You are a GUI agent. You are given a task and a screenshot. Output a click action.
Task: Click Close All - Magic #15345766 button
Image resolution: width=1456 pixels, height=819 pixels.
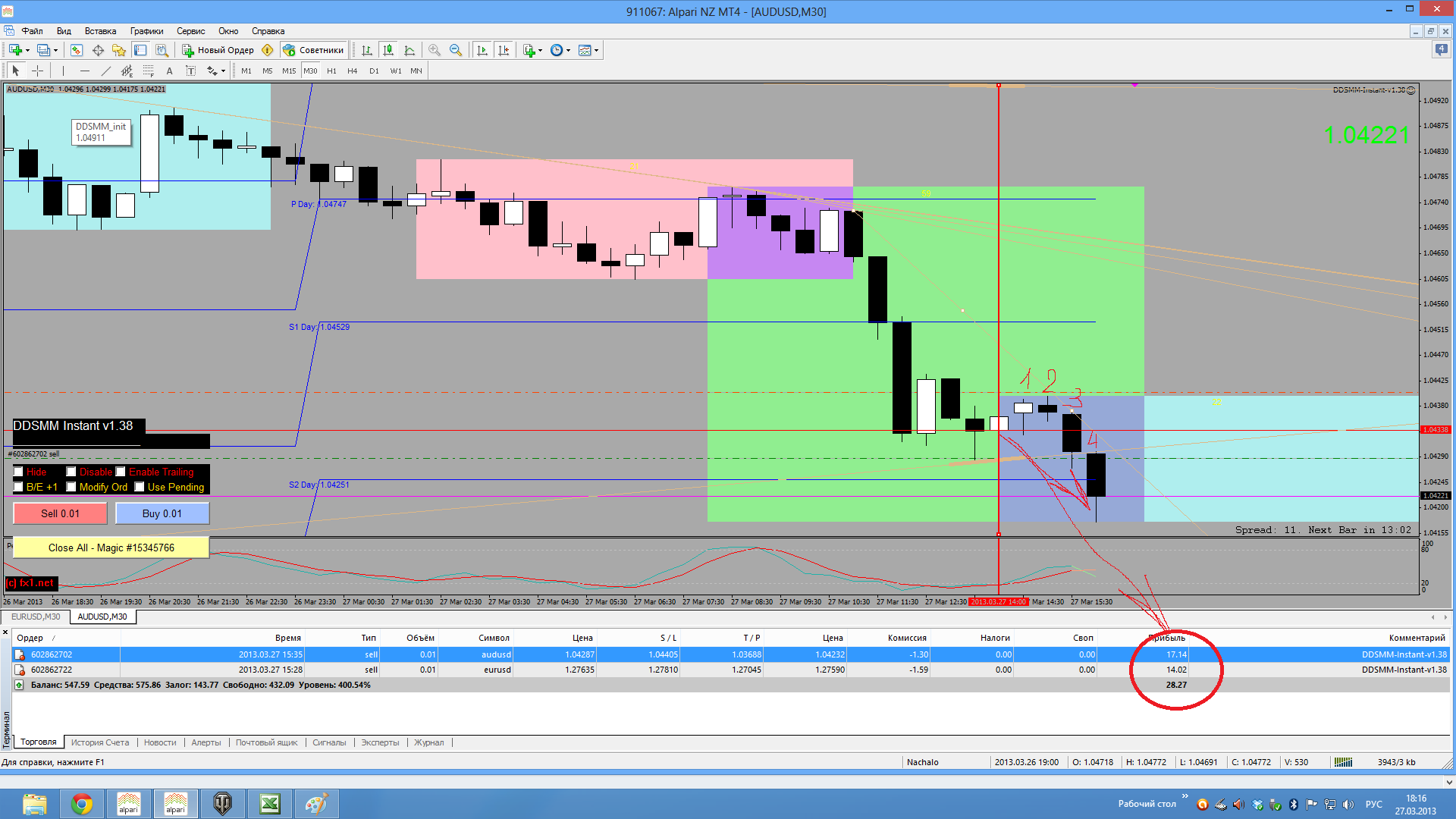pos(111,548)
